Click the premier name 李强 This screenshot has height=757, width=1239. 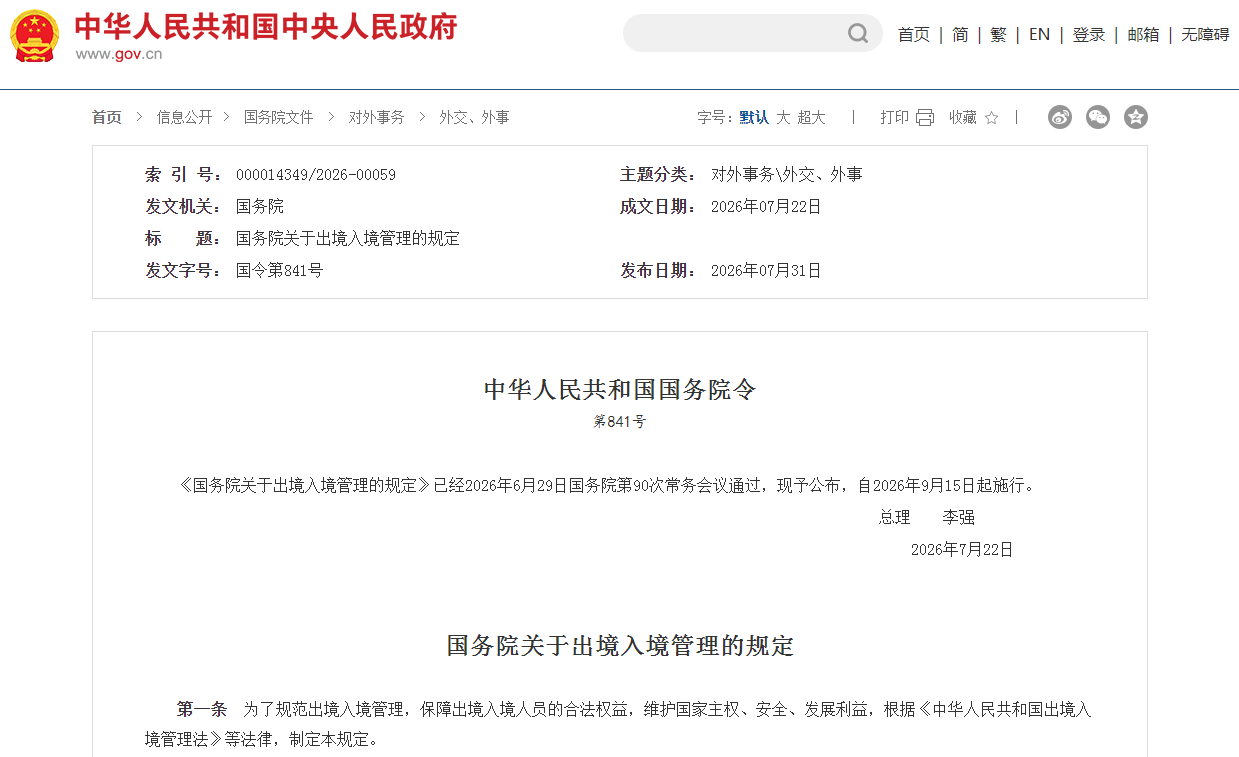pos(958,518)
